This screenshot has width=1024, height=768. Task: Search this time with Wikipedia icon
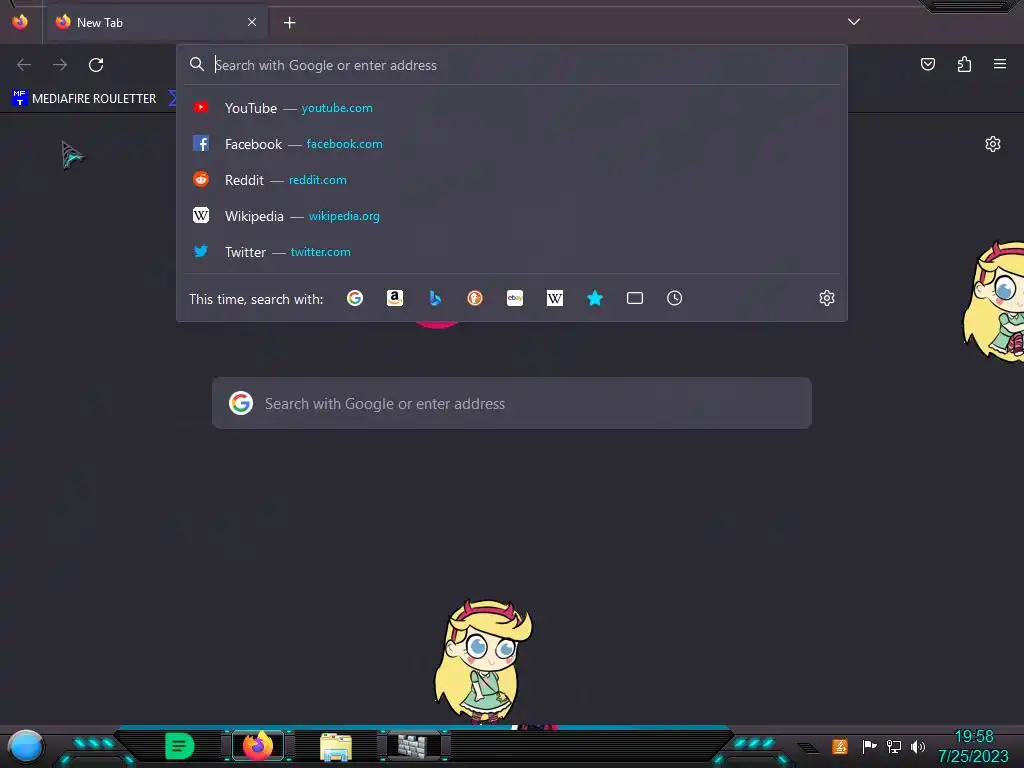(554, 298)
